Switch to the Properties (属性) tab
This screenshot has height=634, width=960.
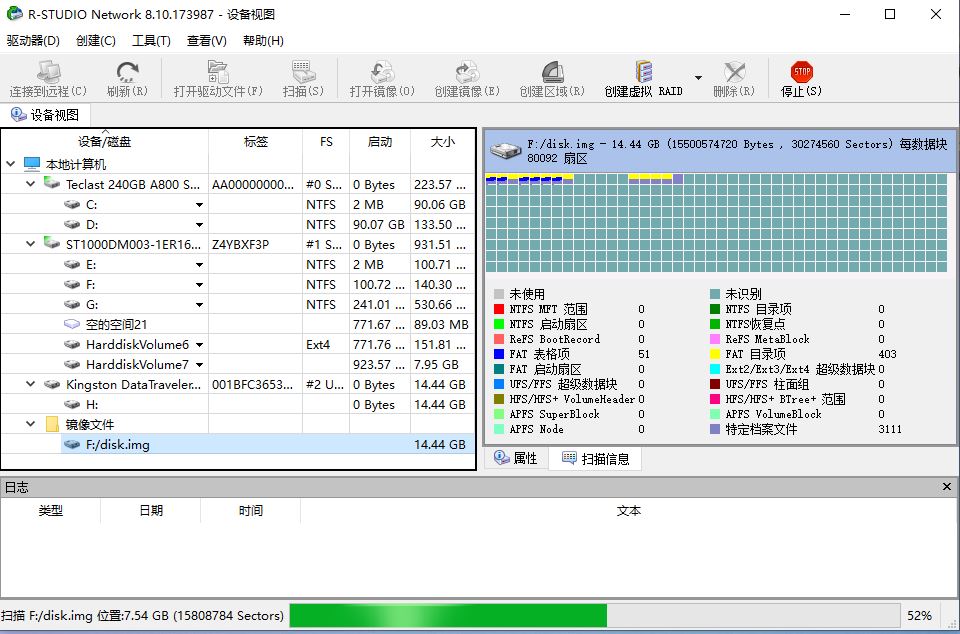click(516, 458)
